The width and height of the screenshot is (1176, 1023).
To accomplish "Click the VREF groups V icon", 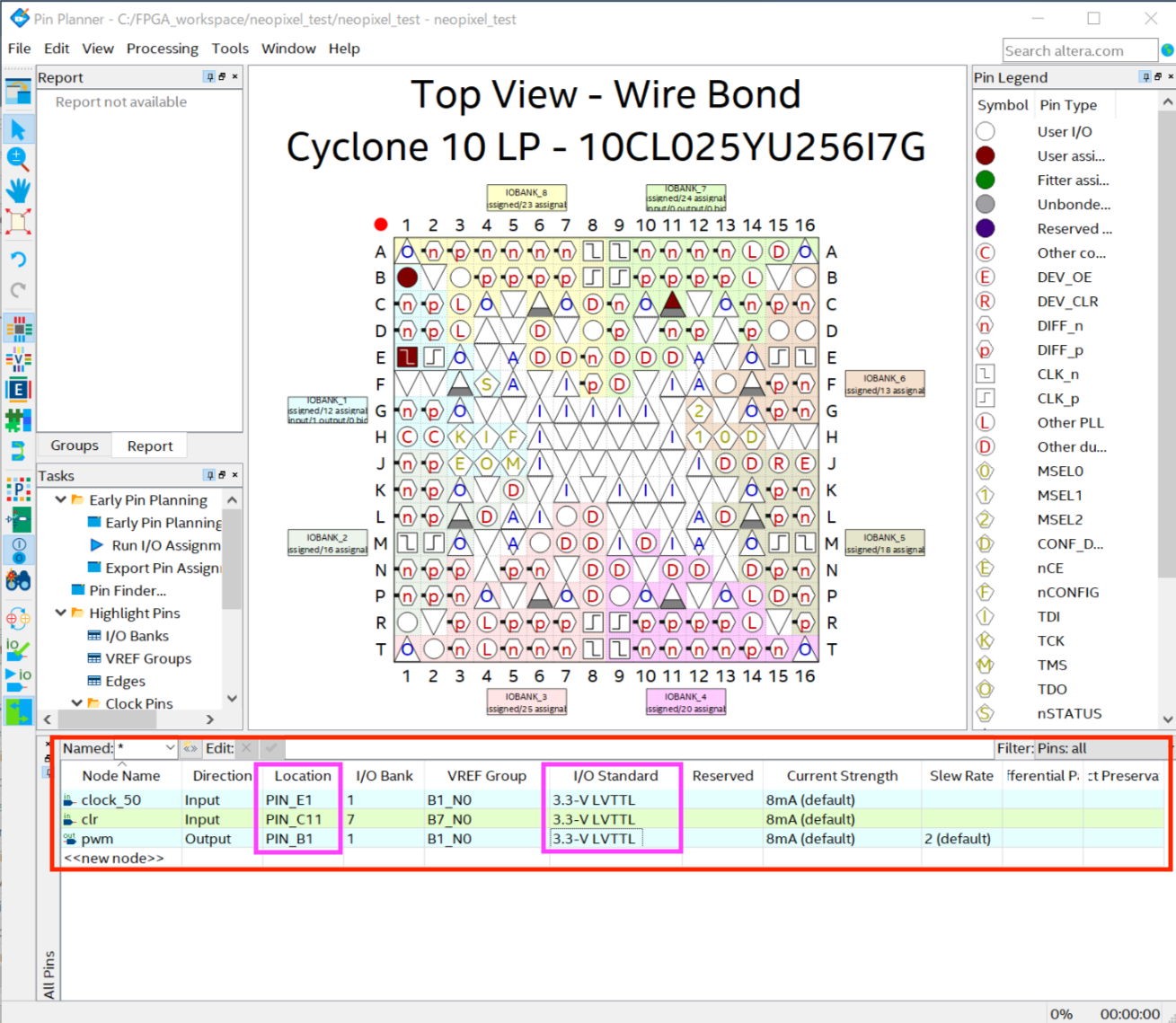I will 18,359.
